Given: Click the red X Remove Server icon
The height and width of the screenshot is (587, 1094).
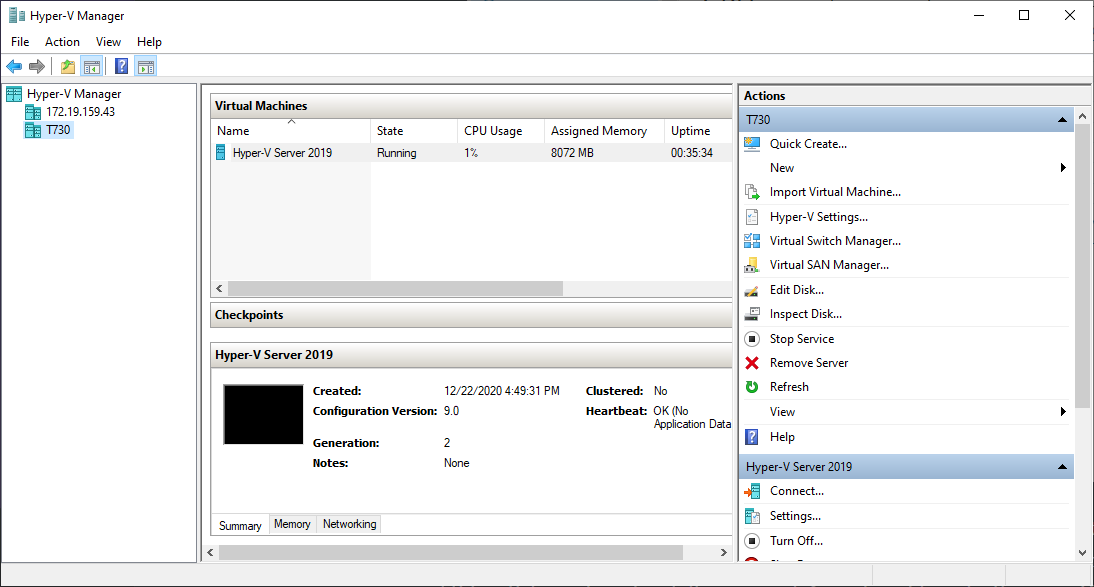Looking at the screenshot, I should (x=752, y=363).
